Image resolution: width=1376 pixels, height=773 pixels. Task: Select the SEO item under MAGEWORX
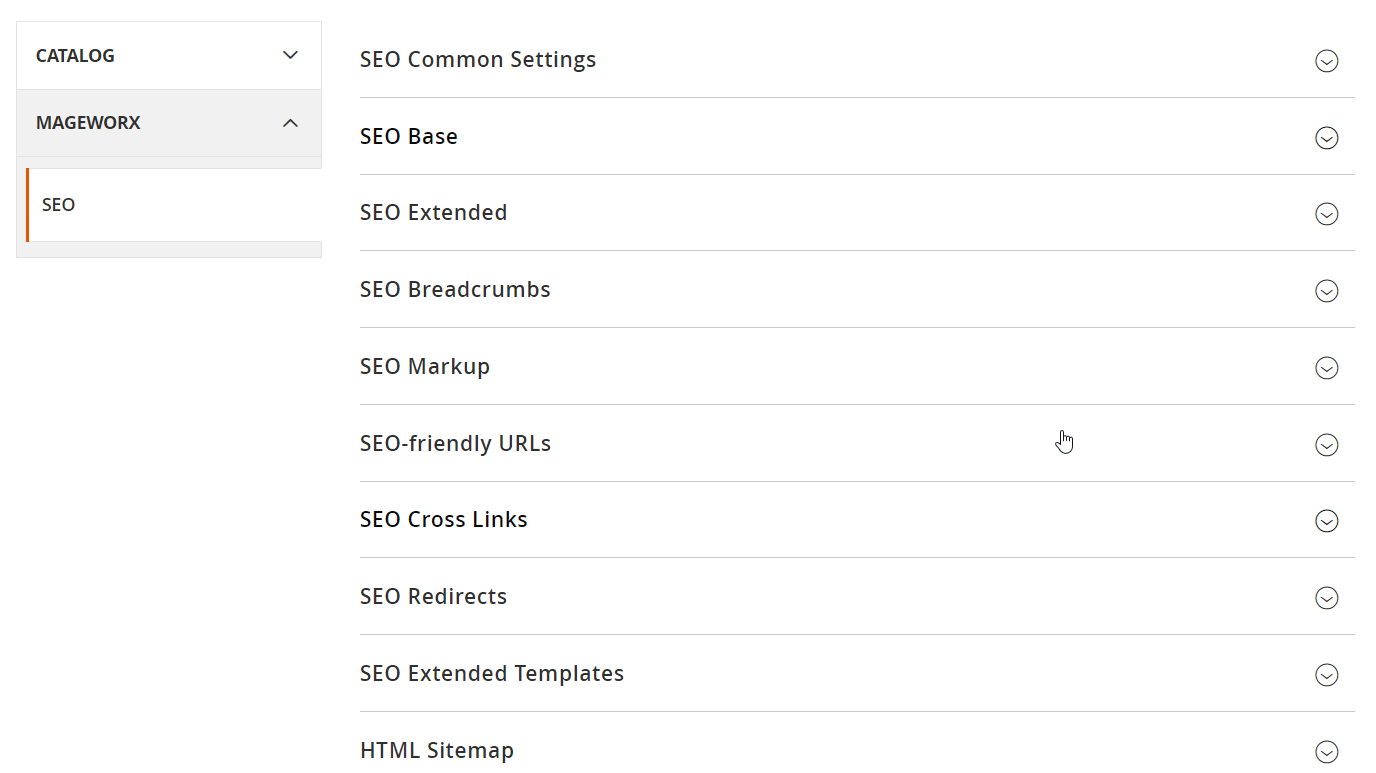click(x=173, y=205)
